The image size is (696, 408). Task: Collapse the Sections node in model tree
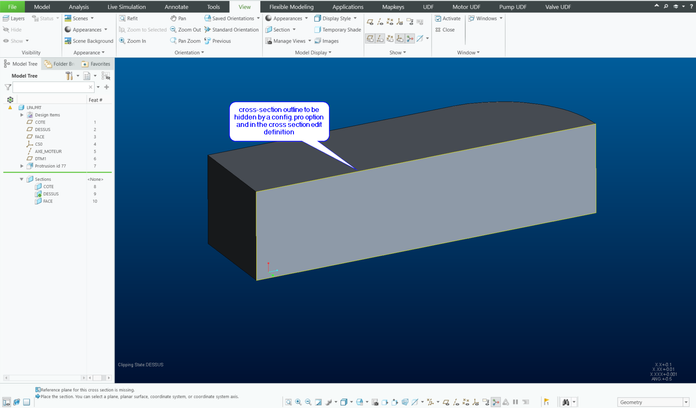coord(22,179)
